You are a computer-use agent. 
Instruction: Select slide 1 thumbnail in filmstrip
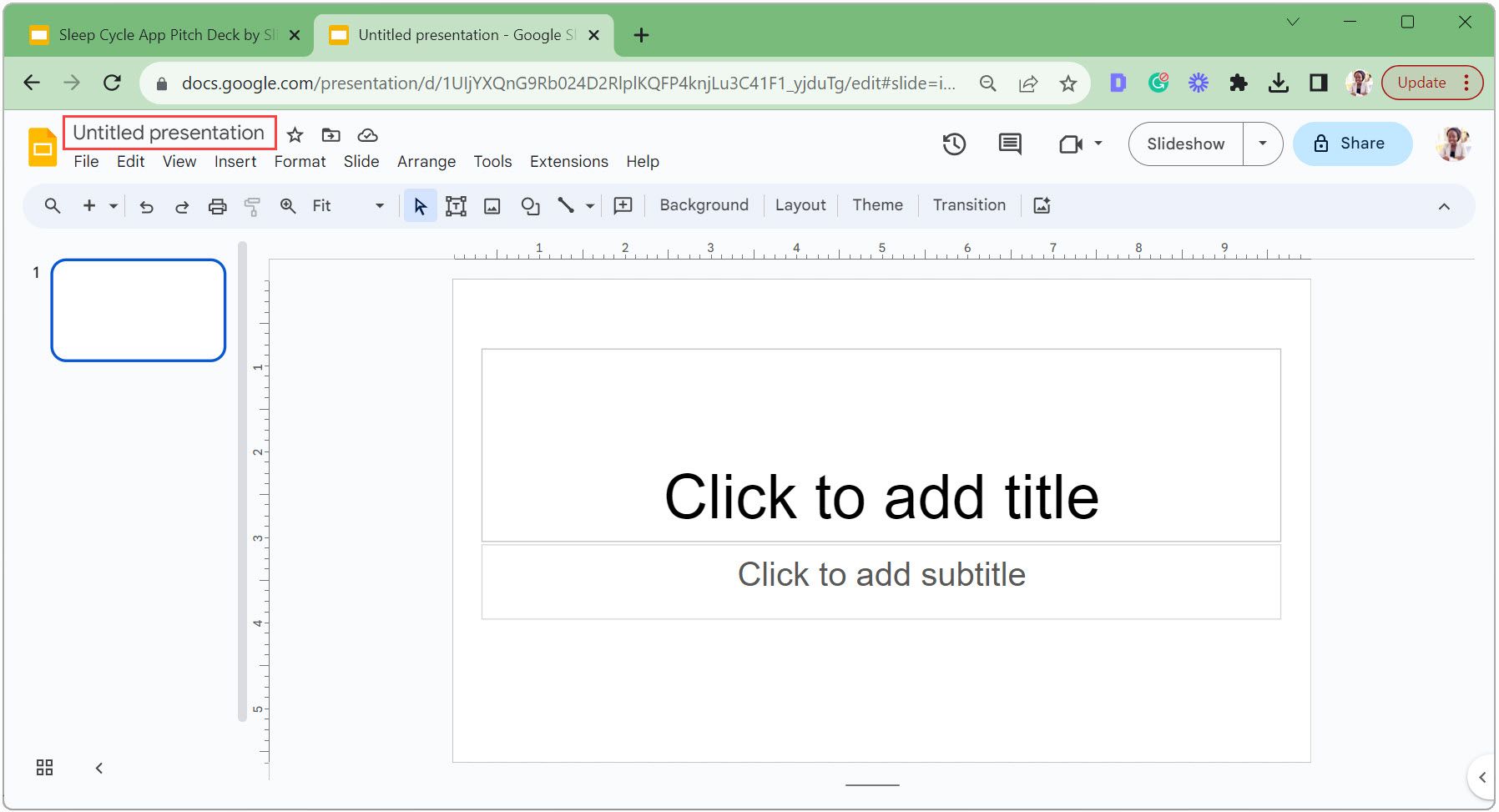pos(139,310)
